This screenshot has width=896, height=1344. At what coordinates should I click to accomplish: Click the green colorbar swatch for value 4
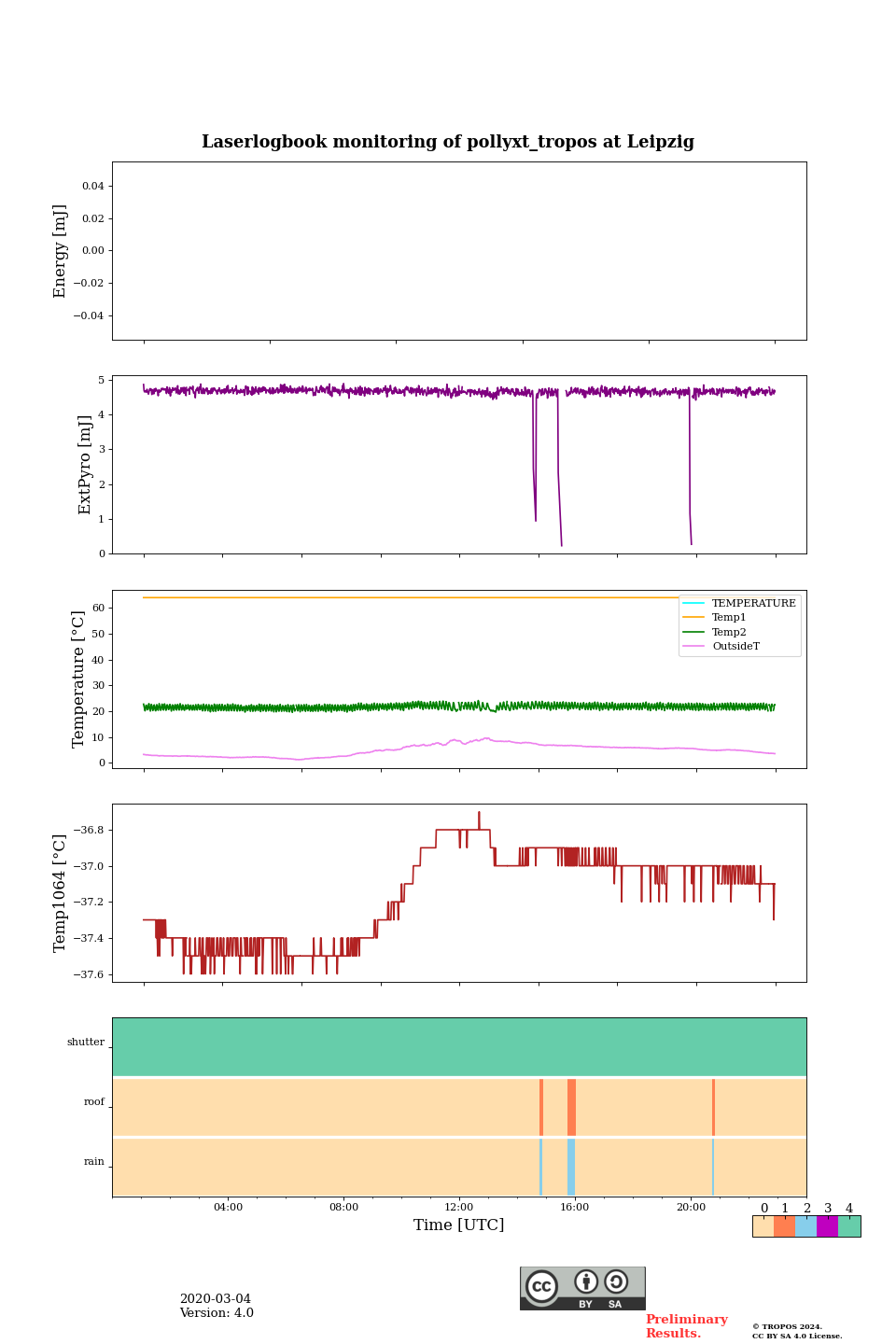pos(849,1226)
